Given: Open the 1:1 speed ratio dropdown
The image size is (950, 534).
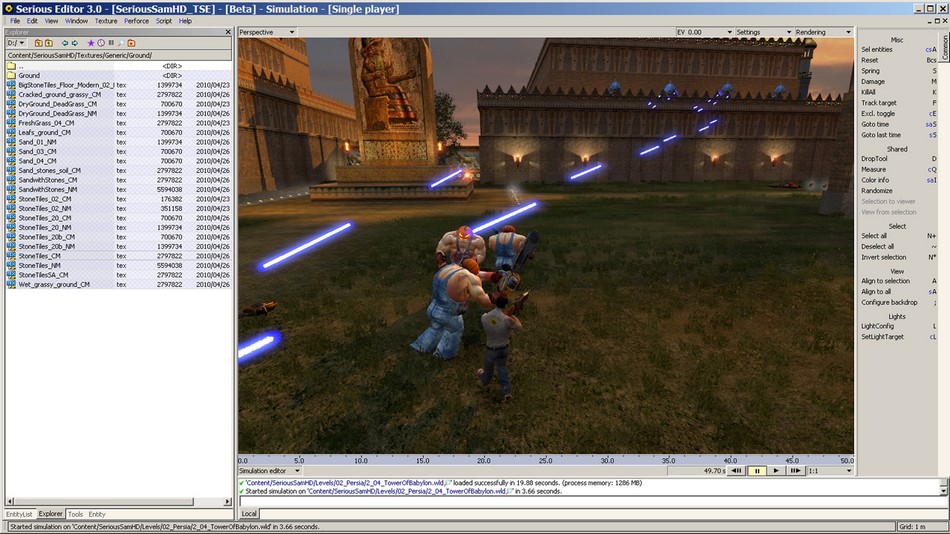Looking at the screenshot, I should (829, 470).
